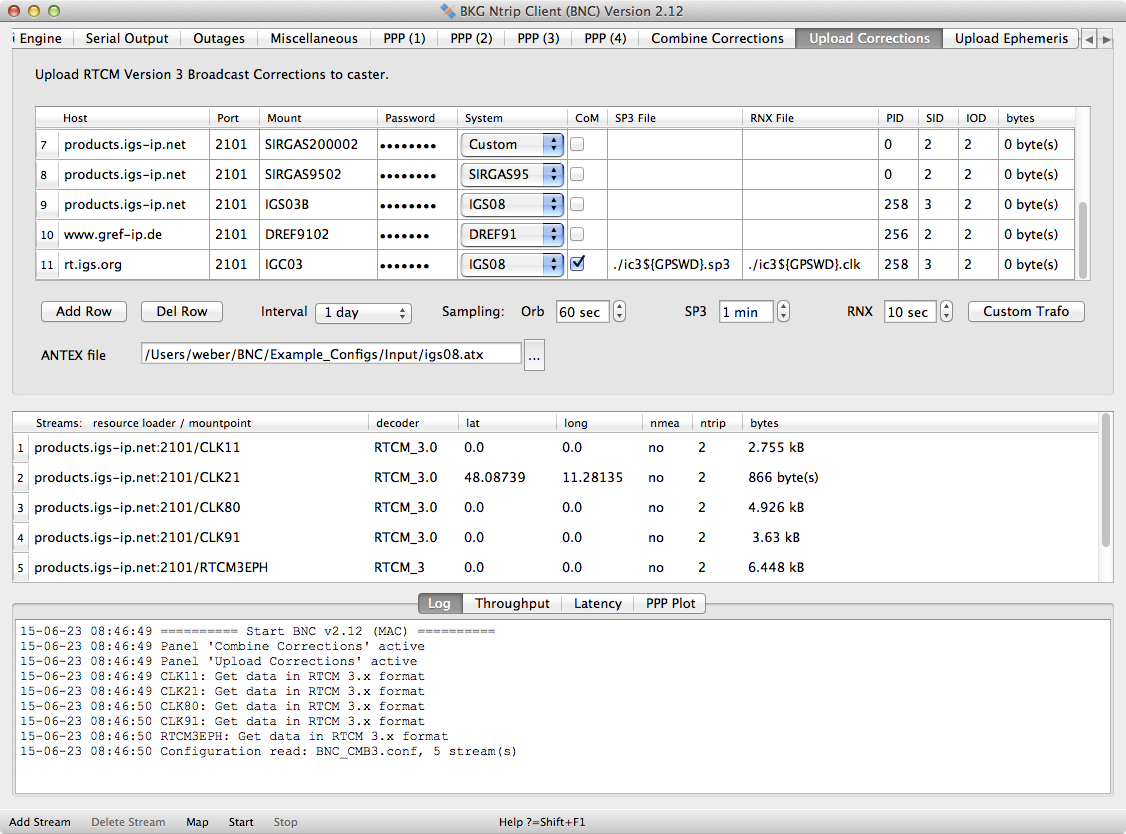Open the Throughput tab
The width and height of the screenshot is (1126, 834).
[512, 603]
